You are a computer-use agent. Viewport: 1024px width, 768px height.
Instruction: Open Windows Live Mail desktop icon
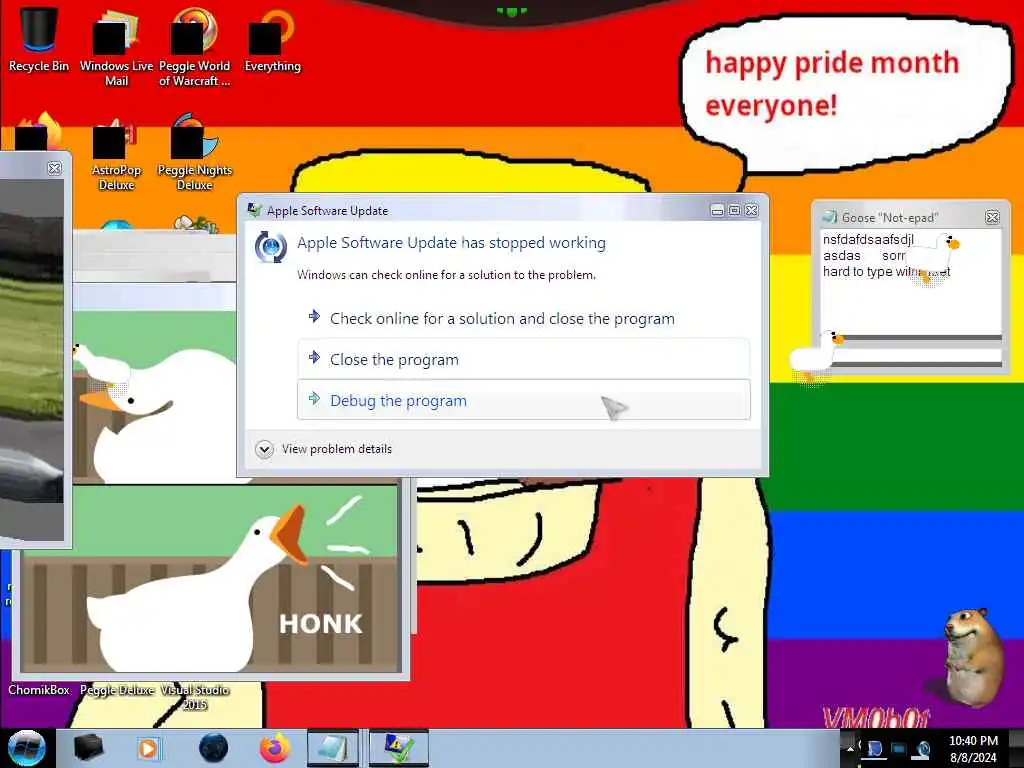click(x=116, y=47)
